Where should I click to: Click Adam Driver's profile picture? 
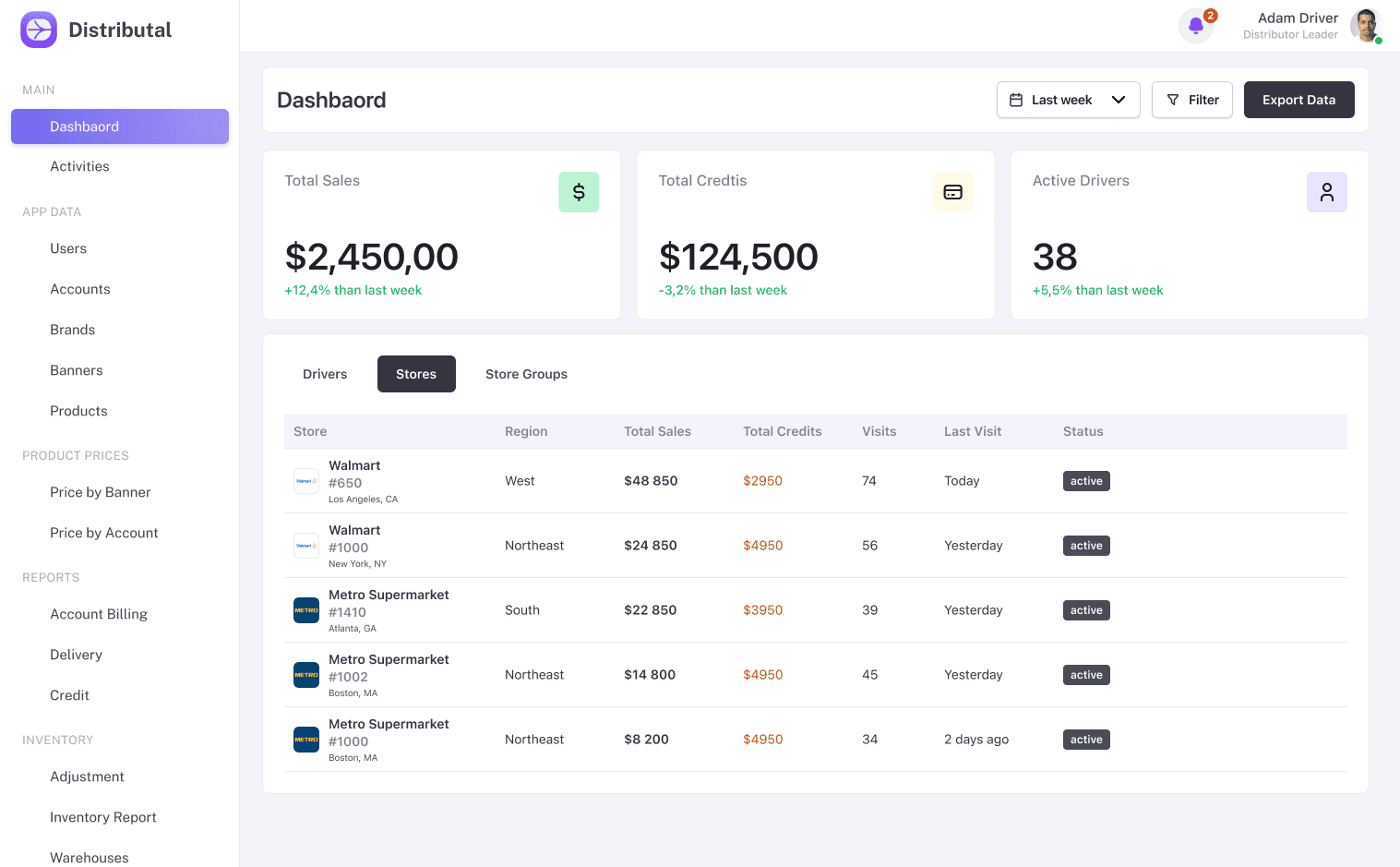pyautogui.click(x=1366, y=25)
